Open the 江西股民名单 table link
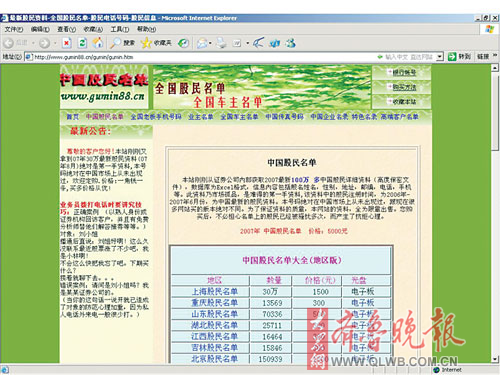 pos(214,337)
